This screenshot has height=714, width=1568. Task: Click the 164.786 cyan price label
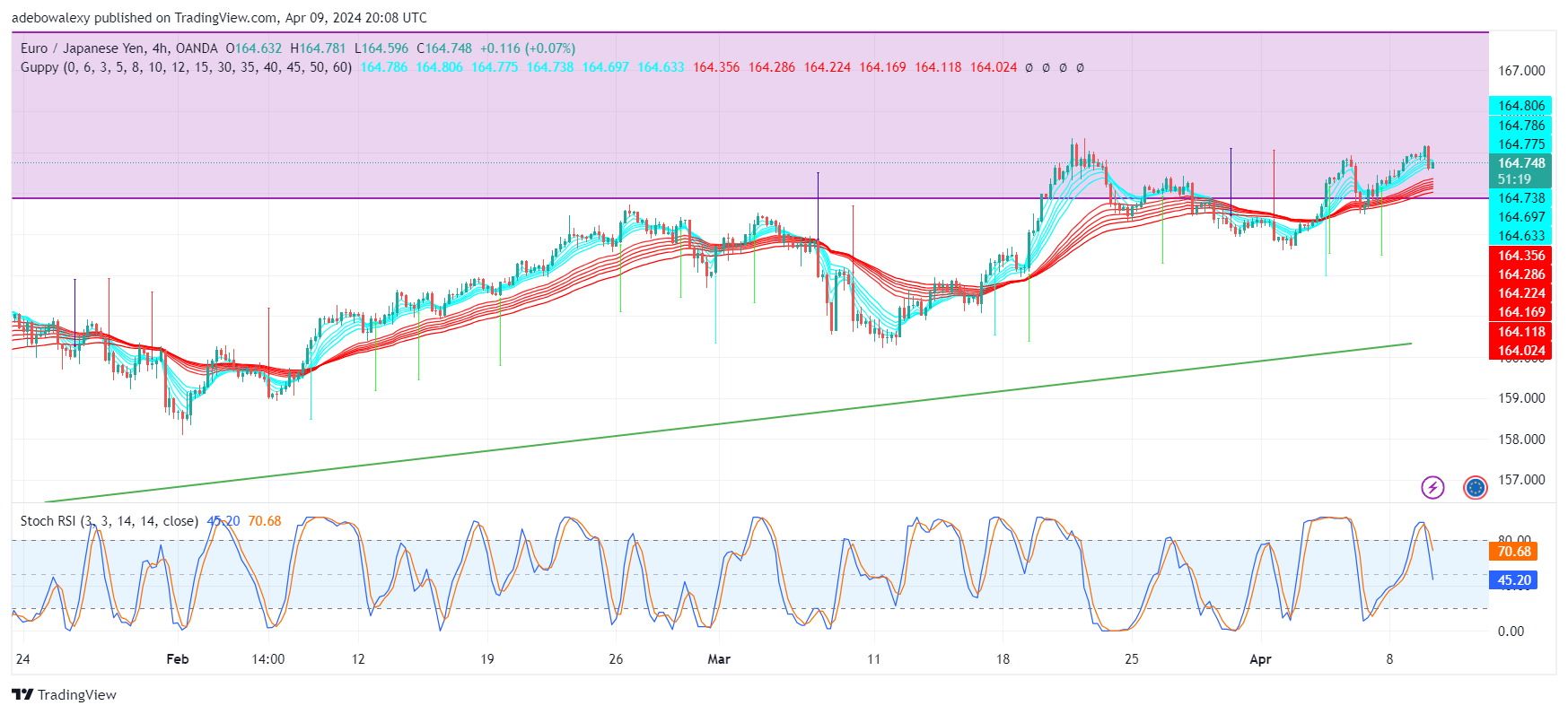(x=1520, y=125)
